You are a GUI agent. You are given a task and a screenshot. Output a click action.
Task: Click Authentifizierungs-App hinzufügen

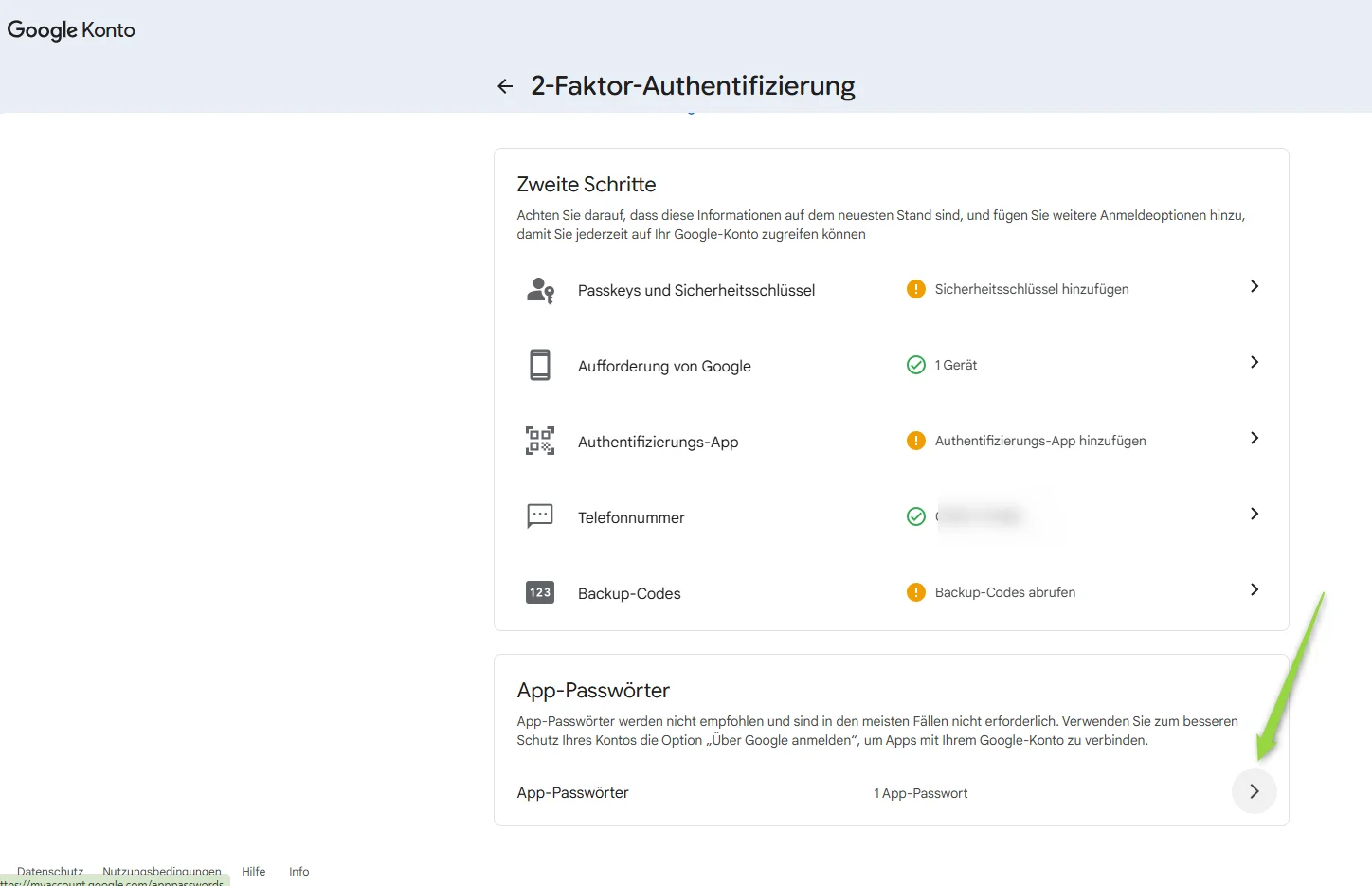pos(1040,441)
